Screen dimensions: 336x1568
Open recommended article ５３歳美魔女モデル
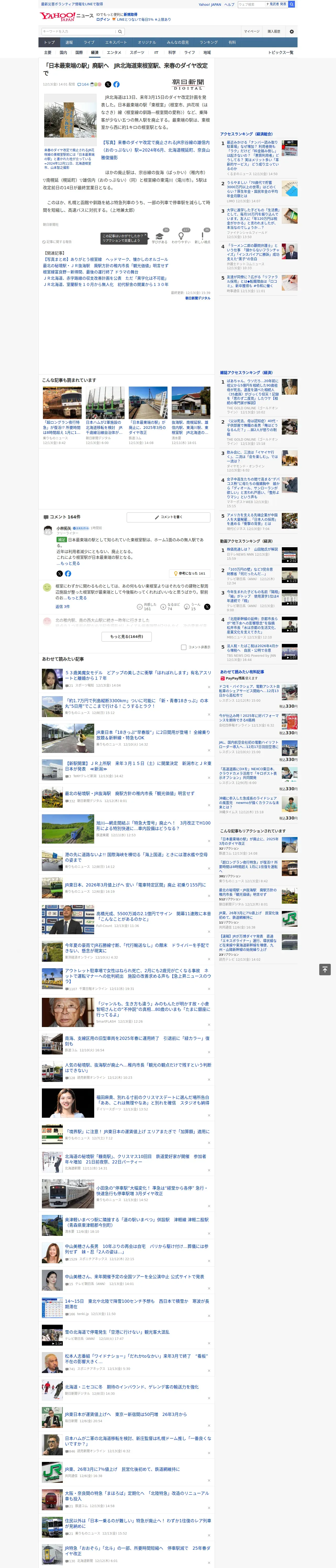[138, 675]
